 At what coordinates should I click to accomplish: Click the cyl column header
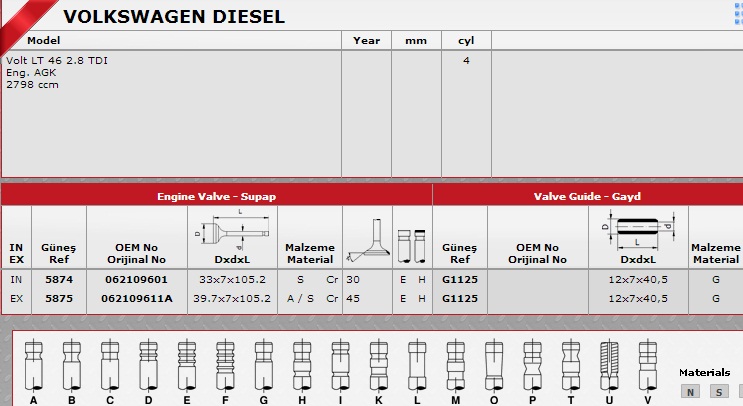[466, 41]
